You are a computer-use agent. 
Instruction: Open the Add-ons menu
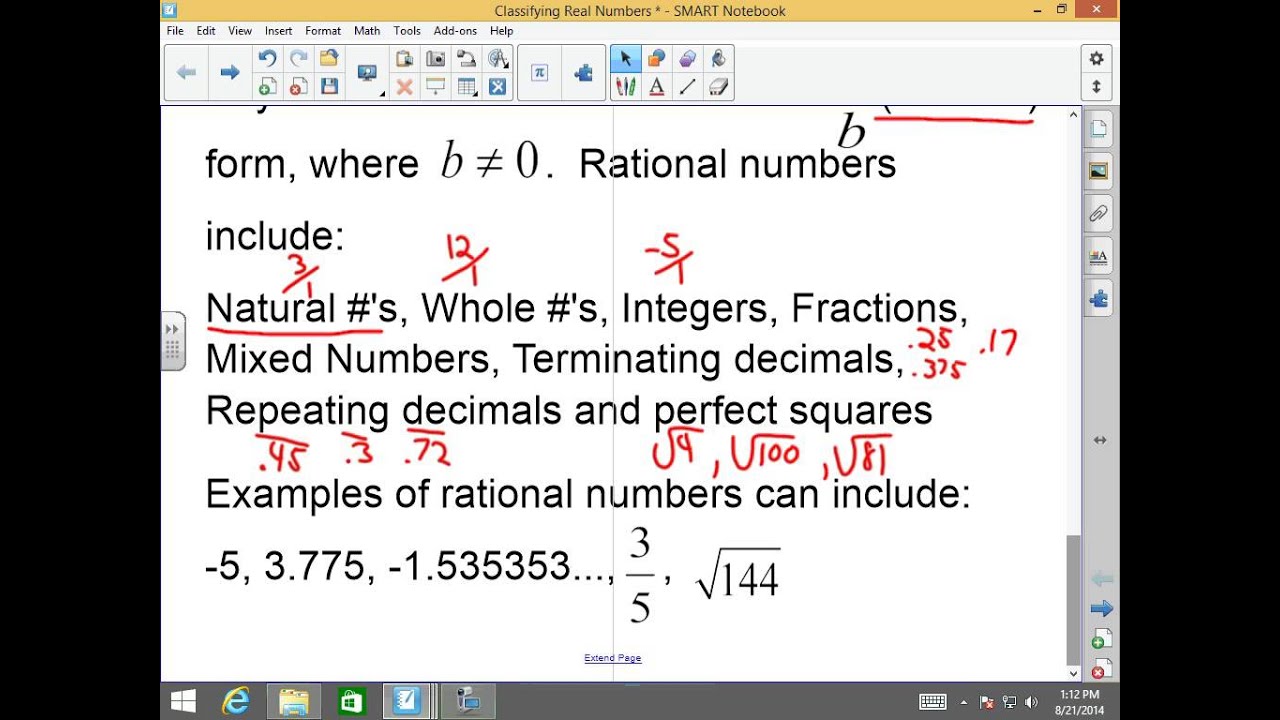tap(455, 31)
